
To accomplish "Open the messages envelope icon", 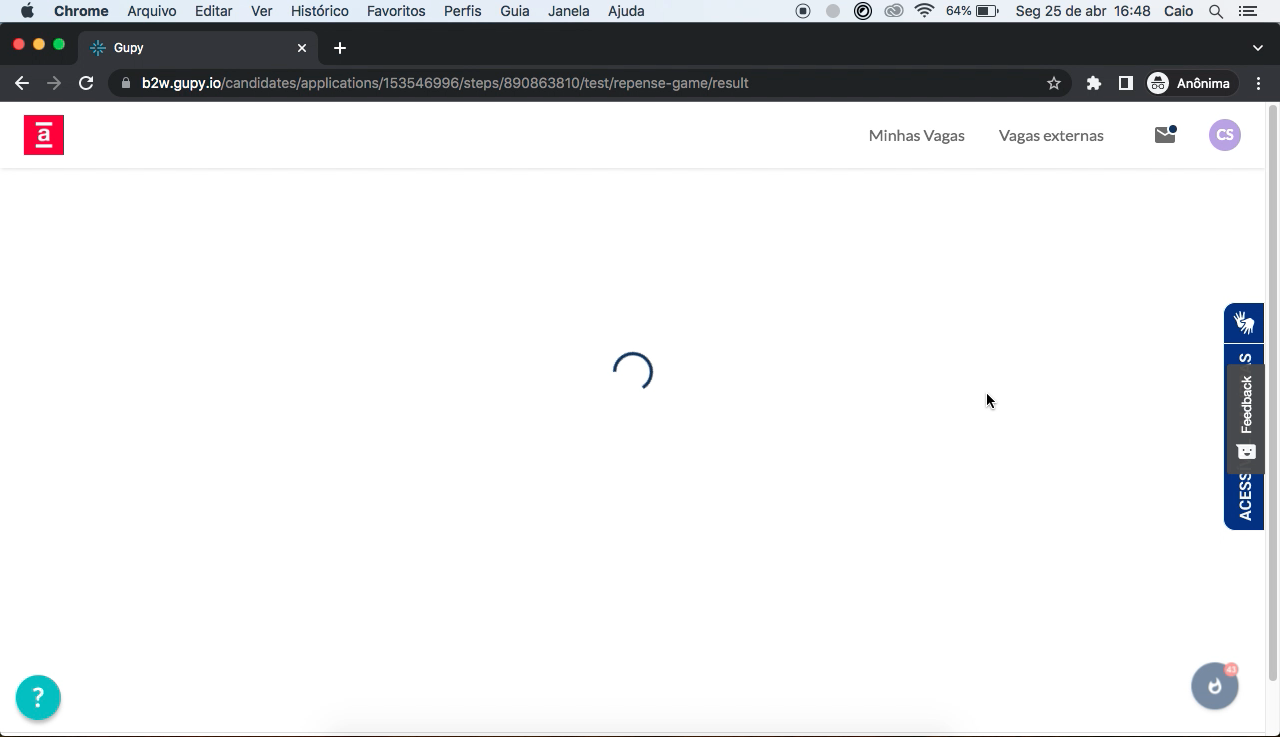I will point(1164,135).
